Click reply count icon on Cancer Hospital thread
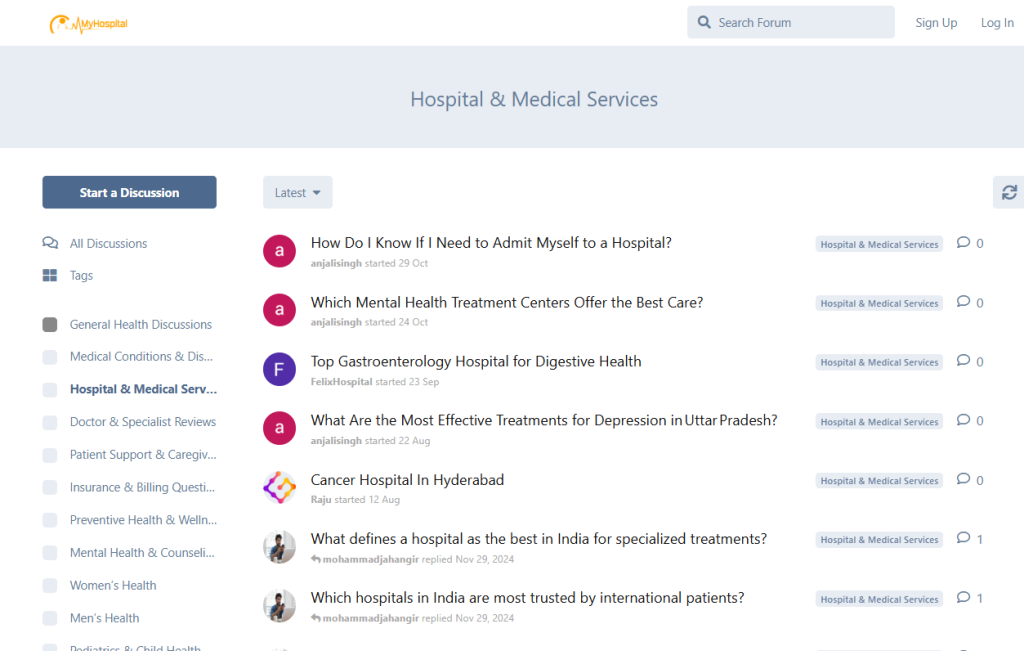The width and height of the screenshot is (1024, 651). [963, 480]
